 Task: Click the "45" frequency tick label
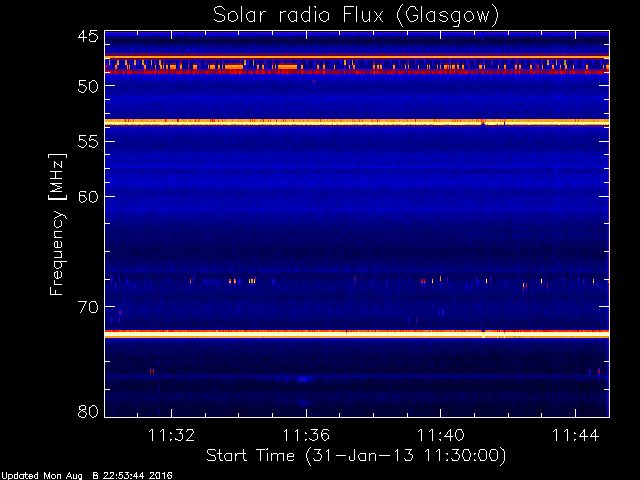coord(88,36)
